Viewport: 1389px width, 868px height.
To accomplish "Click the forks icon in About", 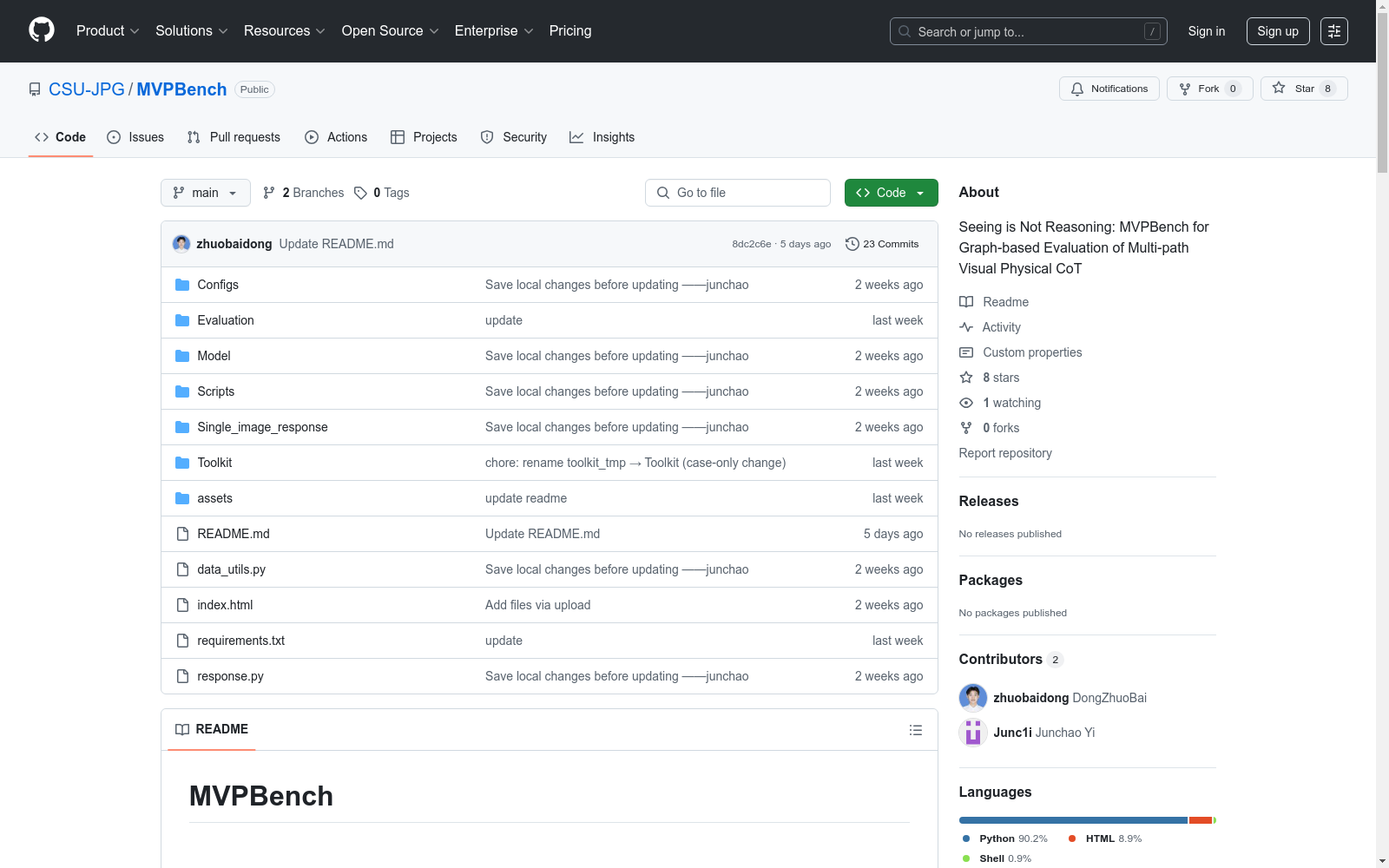I will [966, 428].
